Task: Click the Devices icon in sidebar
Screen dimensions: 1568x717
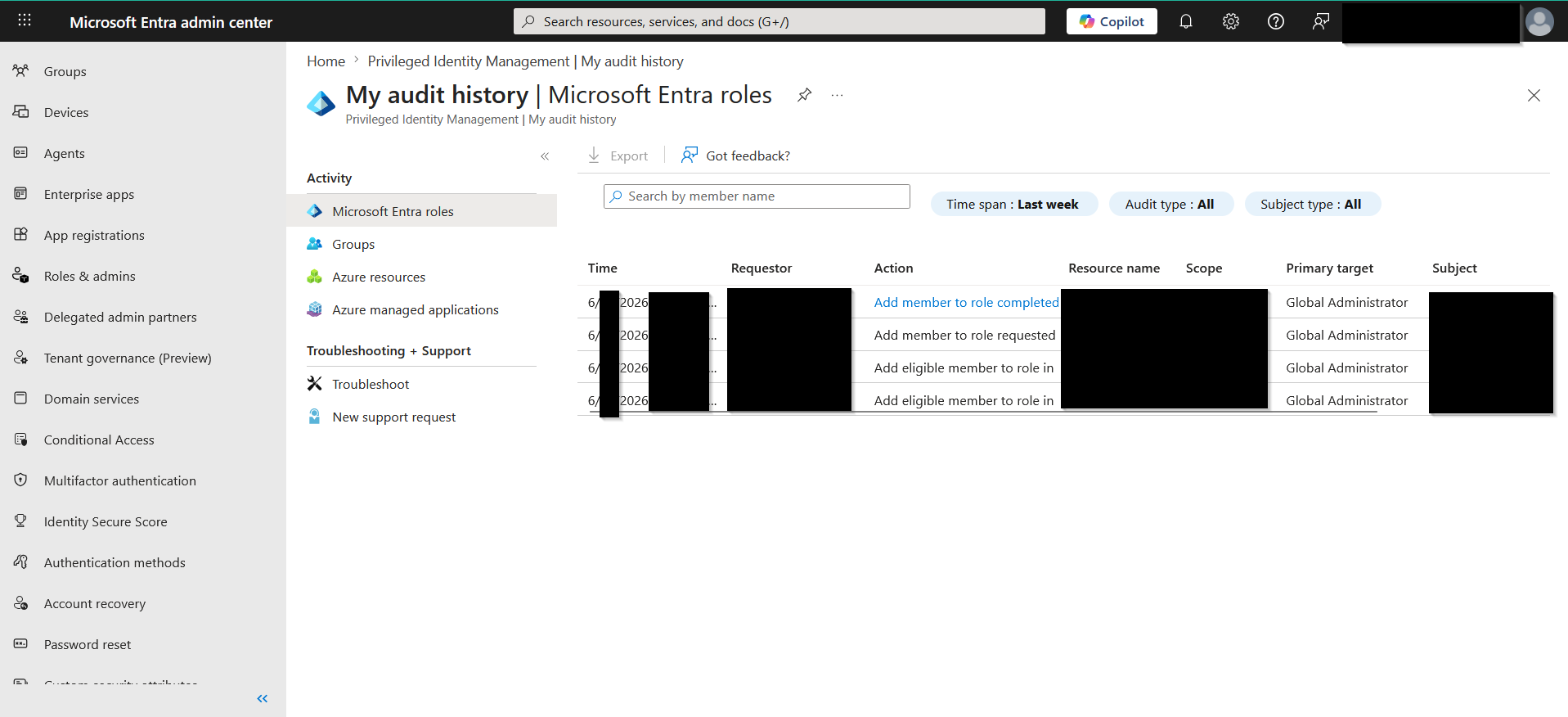Action: coord(21,112)
